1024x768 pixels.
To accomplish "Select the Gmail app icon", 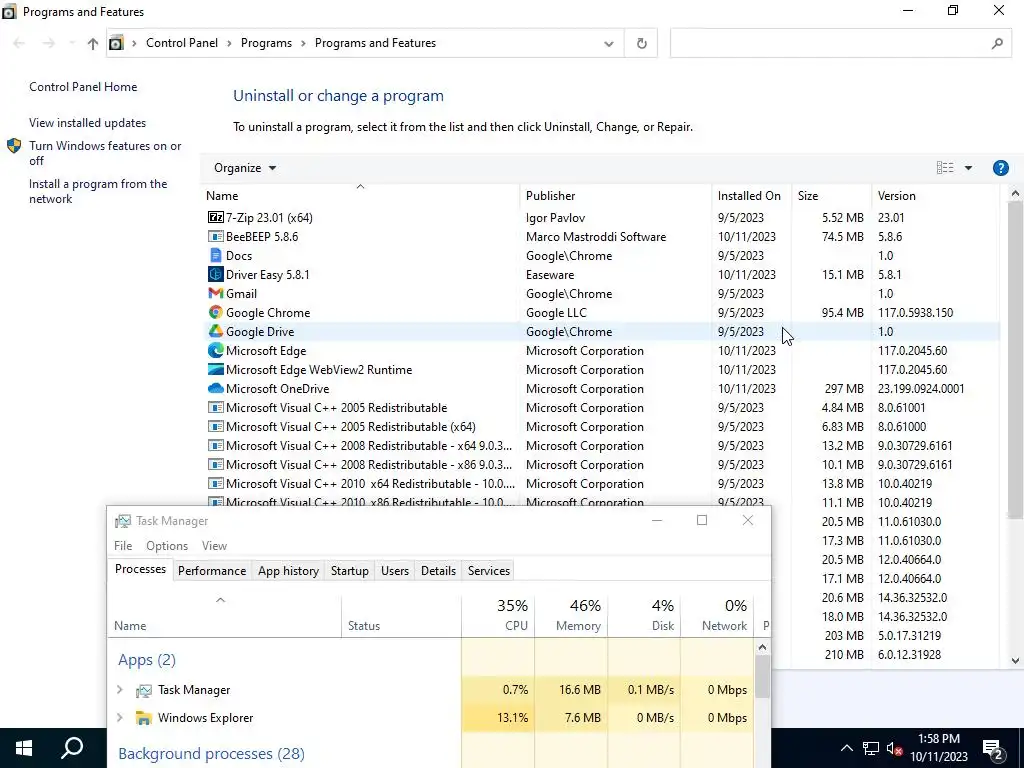I will (216, 293).
